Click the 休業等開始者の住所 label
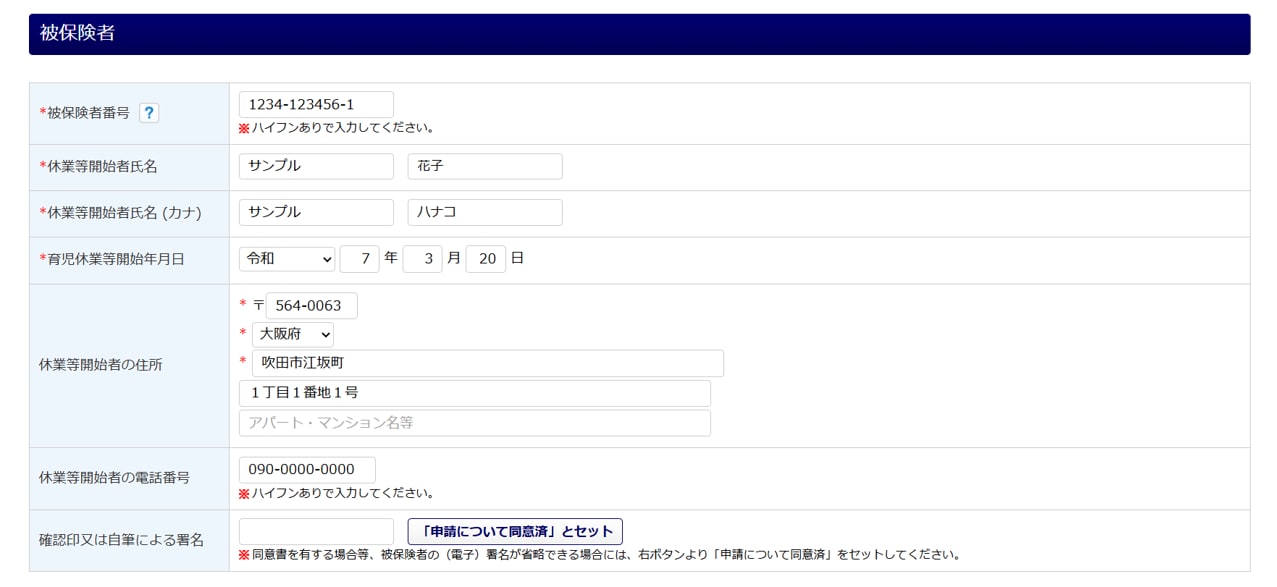This screenshot has width=1277, height=587. (x=101, y=365)
